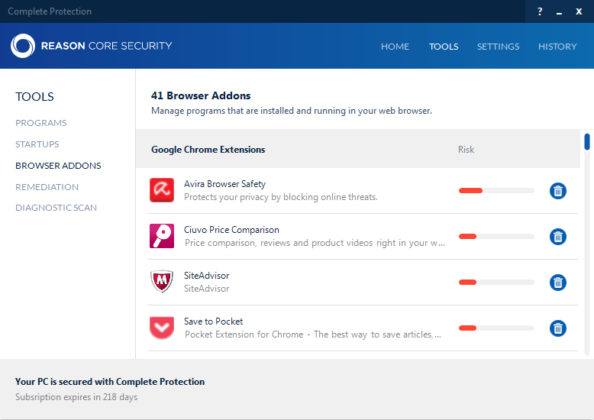The image size is (594, 420).
Task: Open the SETTINGS tab
Action: (x=498, y=47)
